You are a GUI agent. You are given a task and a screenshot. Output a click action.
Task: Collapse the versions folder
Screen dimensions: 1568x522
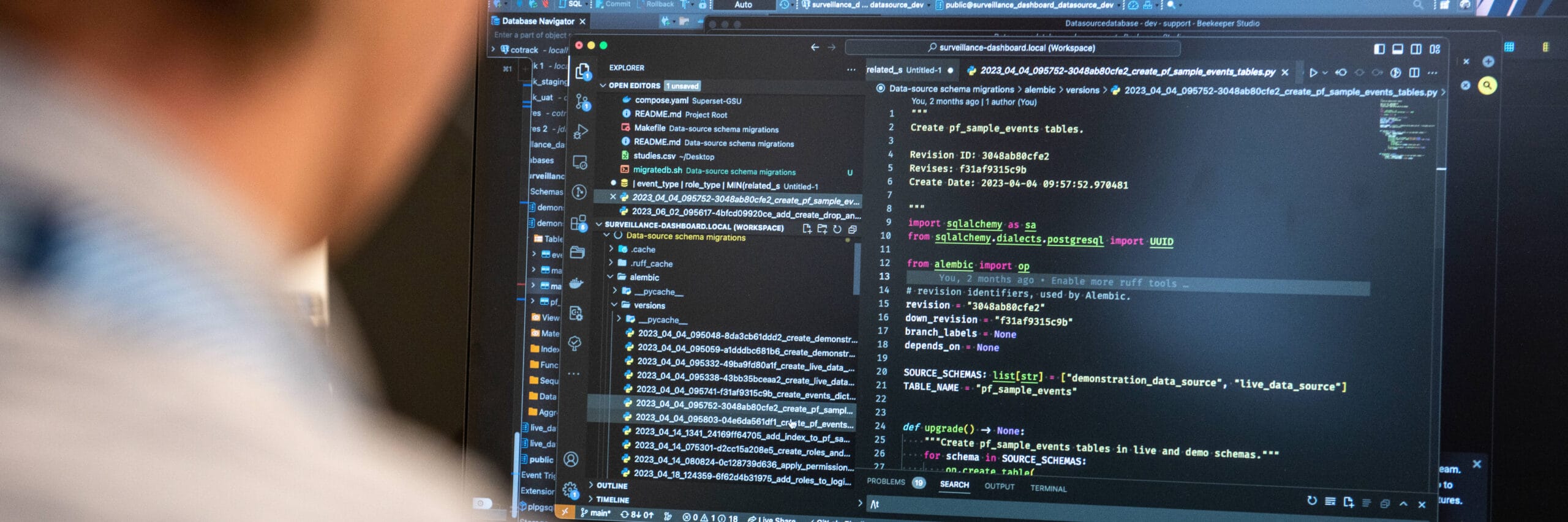[x=614, y=305]
